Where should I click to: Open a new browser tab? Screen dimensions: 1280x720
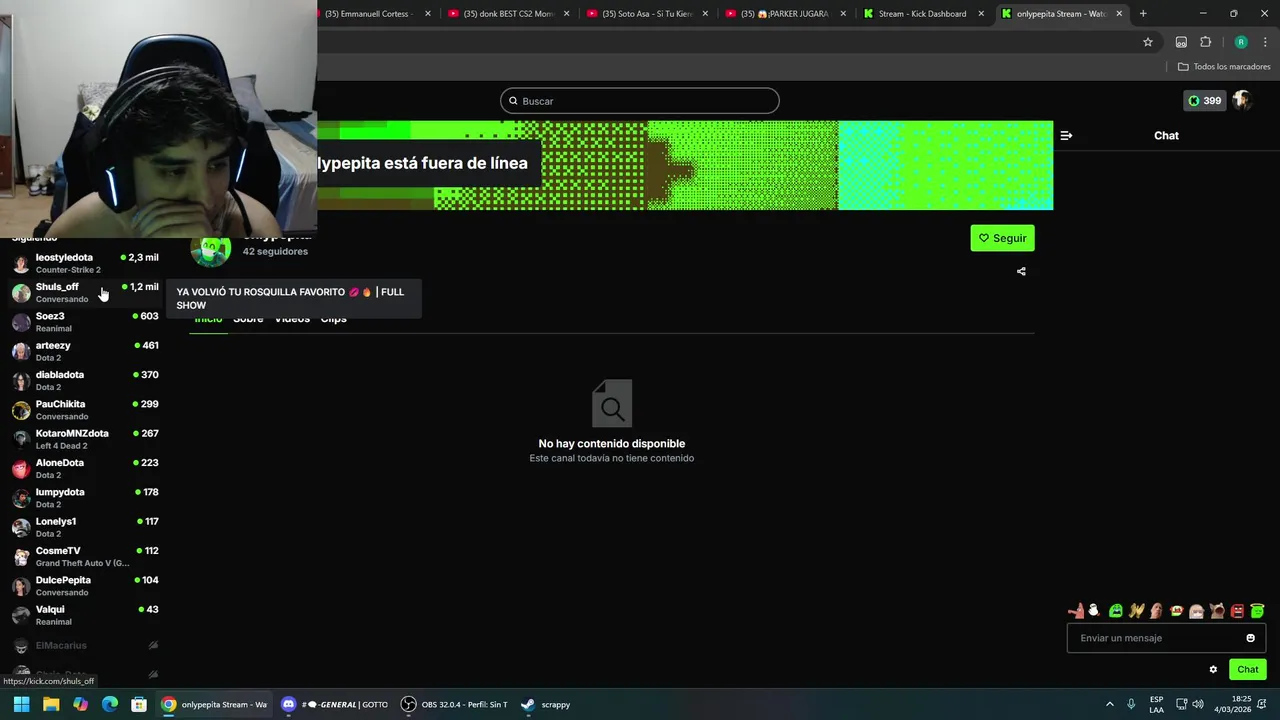point(1143,13)
